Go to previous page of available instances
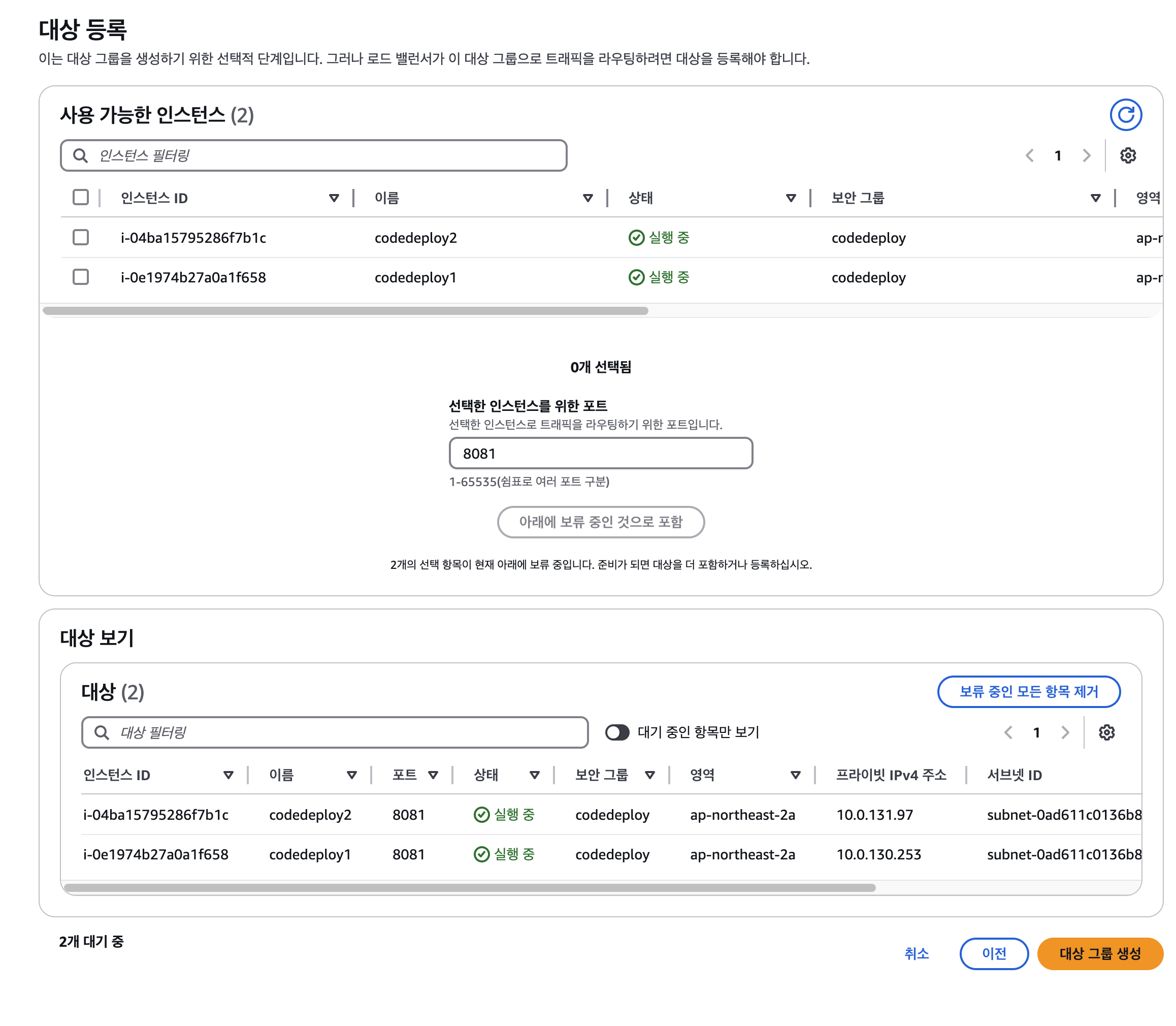The image size is (1176, 1026). point(1029,156)
